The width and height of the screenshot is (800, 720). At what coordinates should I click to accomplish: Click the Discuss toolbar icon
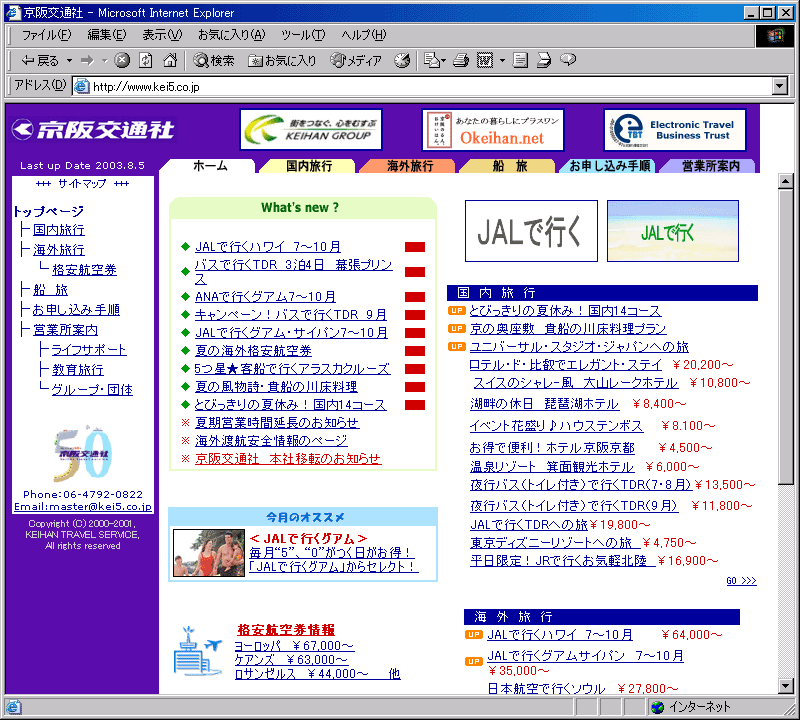[x=520, y=60]
